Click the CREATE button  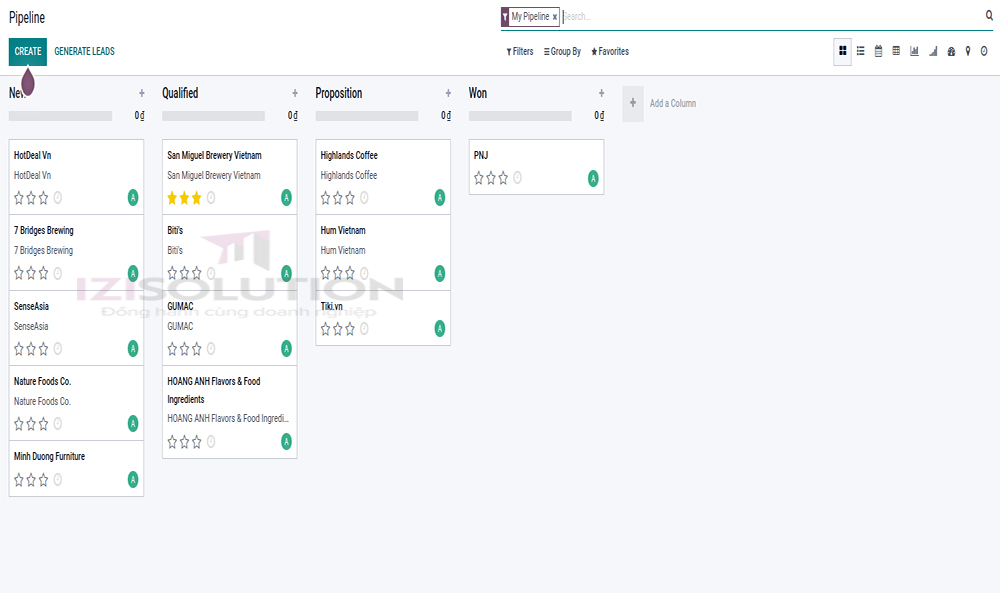[x=27, y=51]
